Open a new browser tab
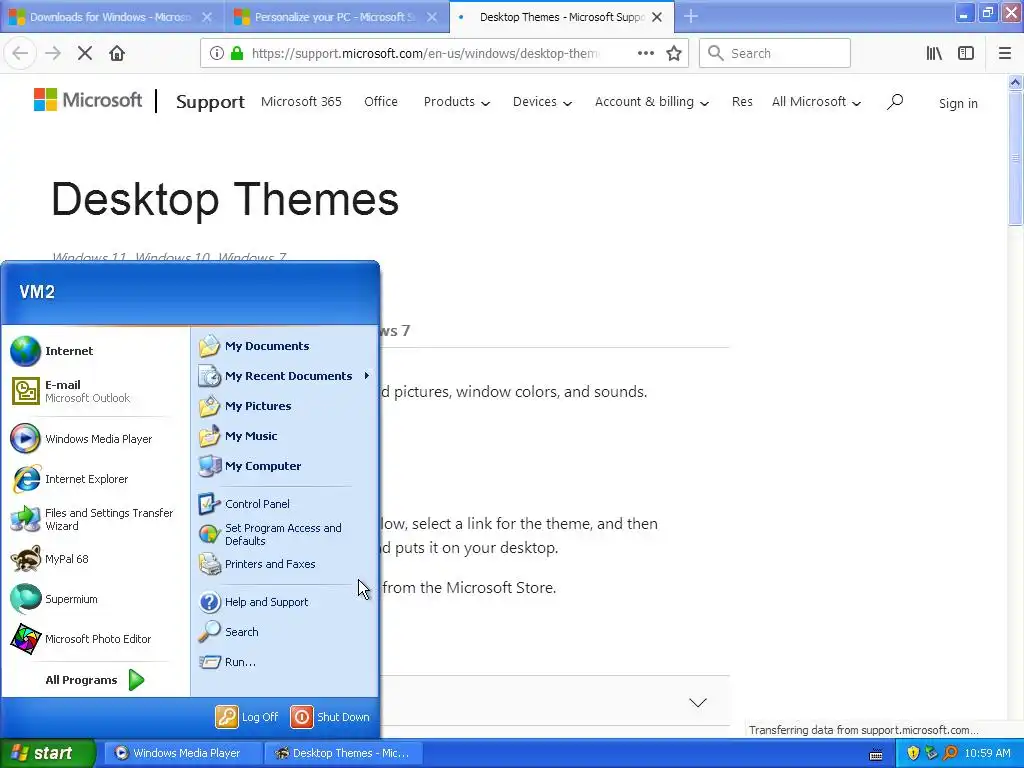Screen dimensions: 1024x768 [x=691, y=16]
